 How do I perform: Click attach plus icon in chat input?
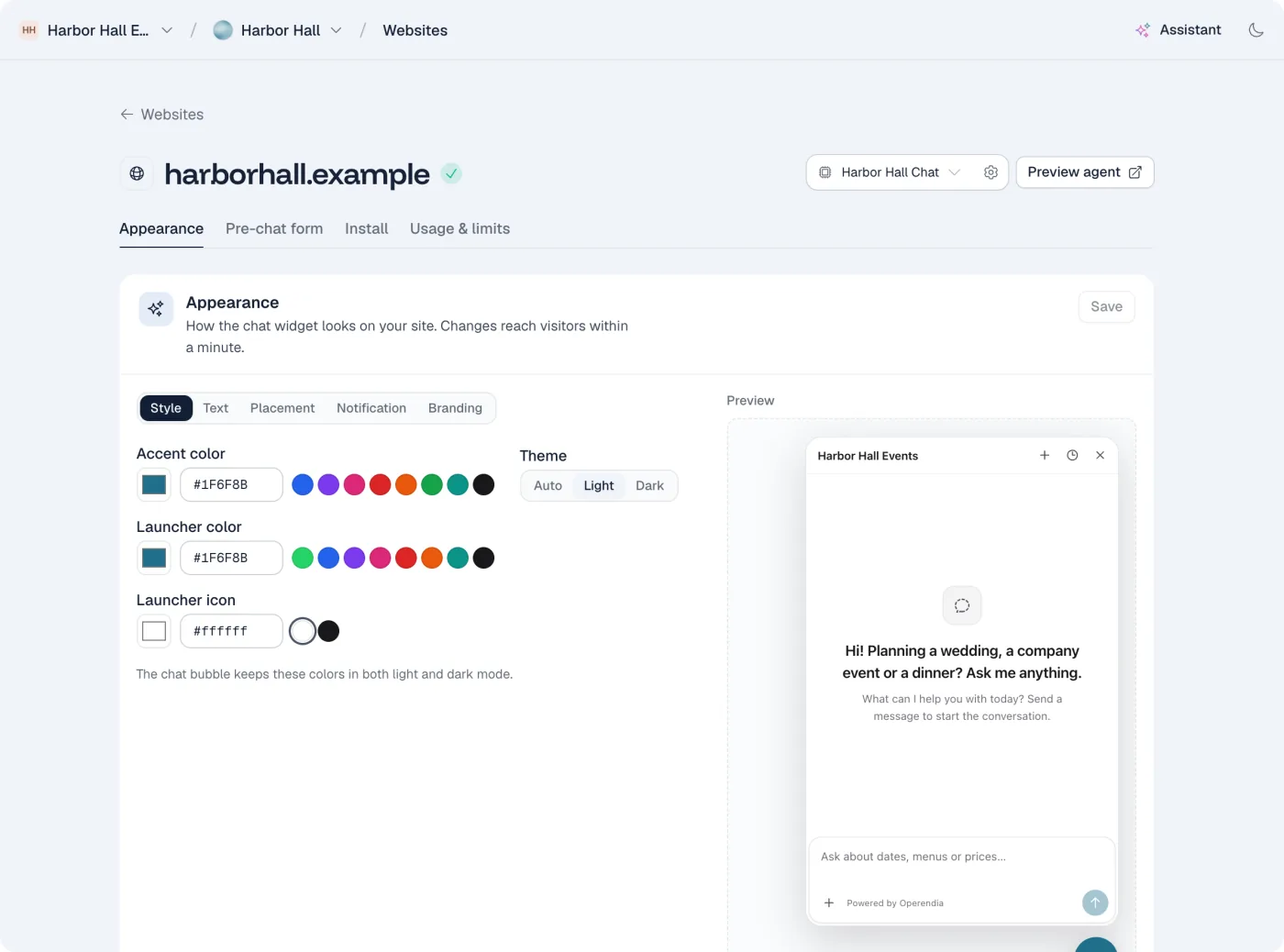tap(829, 903)
